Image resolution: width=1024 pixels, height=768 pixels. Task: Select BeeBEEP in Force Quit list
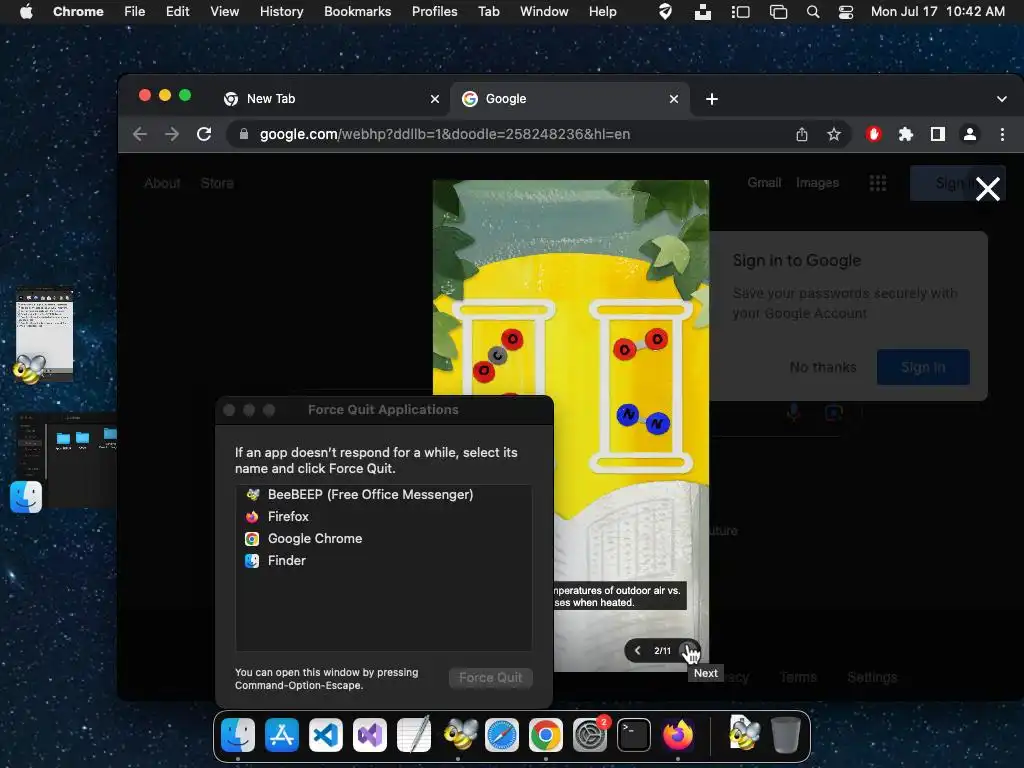click(x=383, y=494)
